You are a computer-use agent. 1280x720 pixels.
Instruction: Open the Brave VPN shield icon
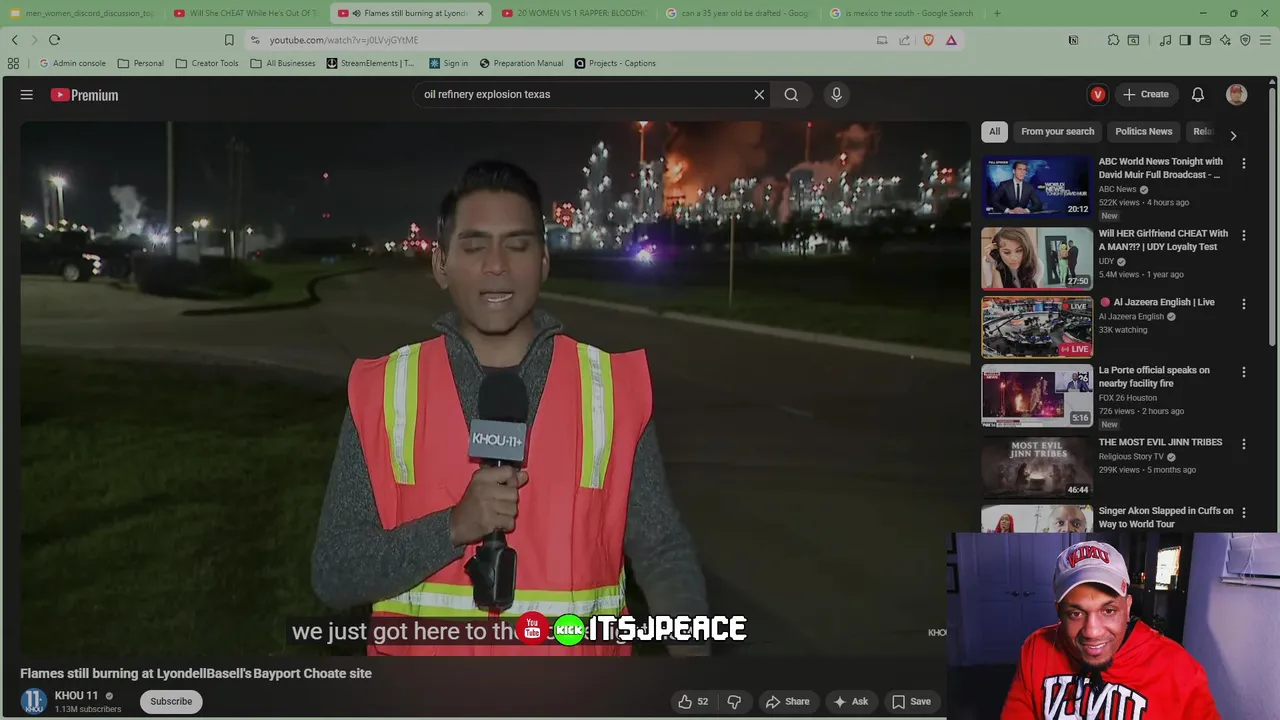(x=1245, y=40)
